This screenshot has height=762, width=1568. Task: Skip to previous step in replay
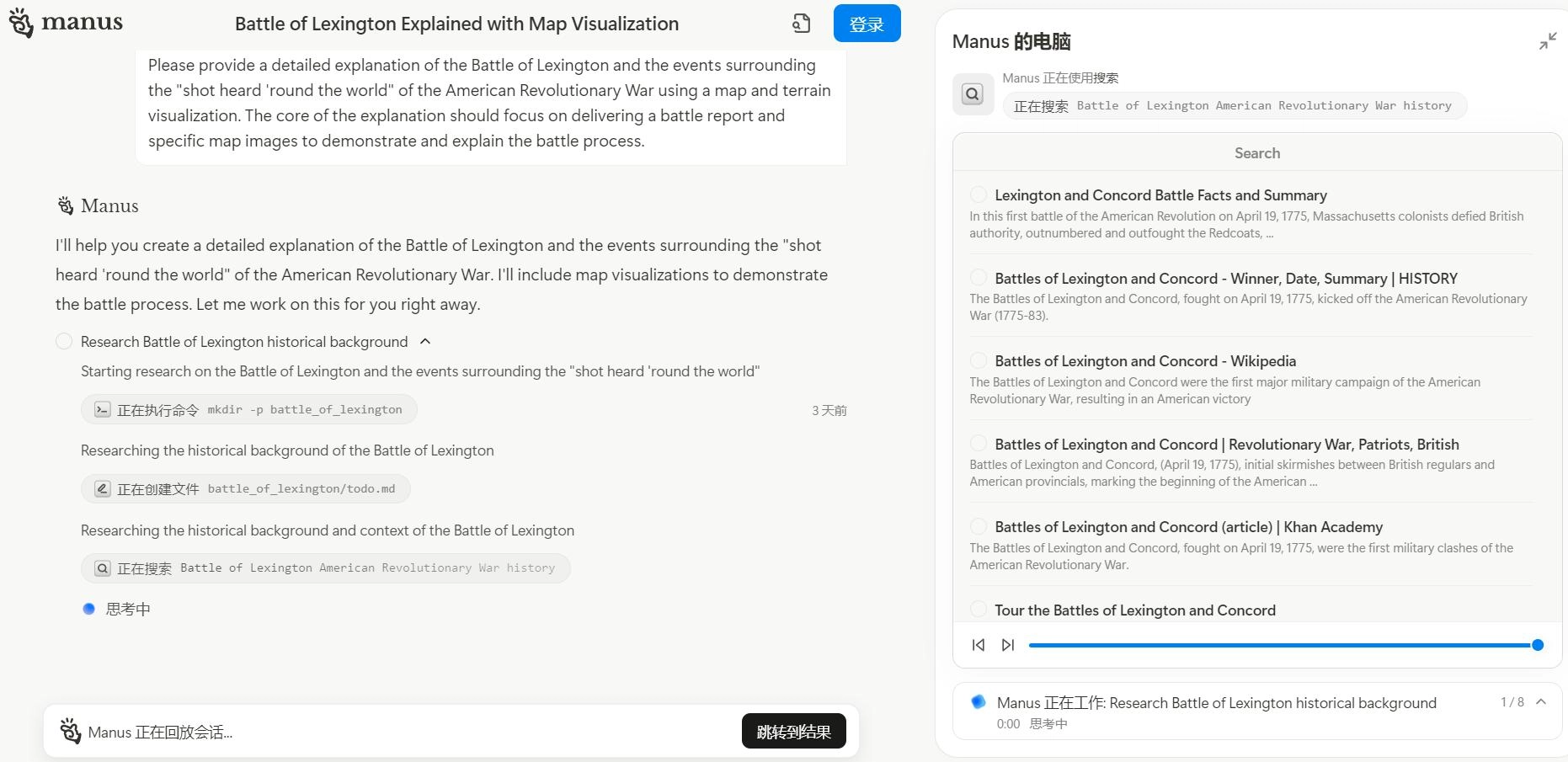tap(978, 645)
